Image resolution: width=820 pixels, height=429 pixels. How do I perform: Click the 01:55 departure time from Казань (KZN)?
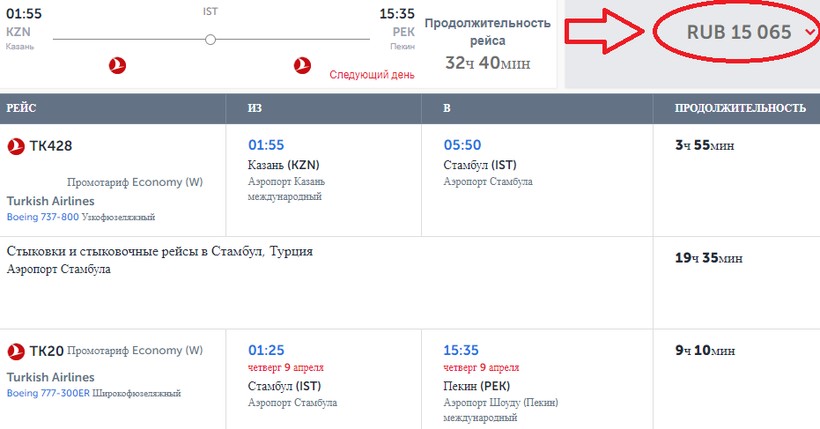tap(266, 145)
